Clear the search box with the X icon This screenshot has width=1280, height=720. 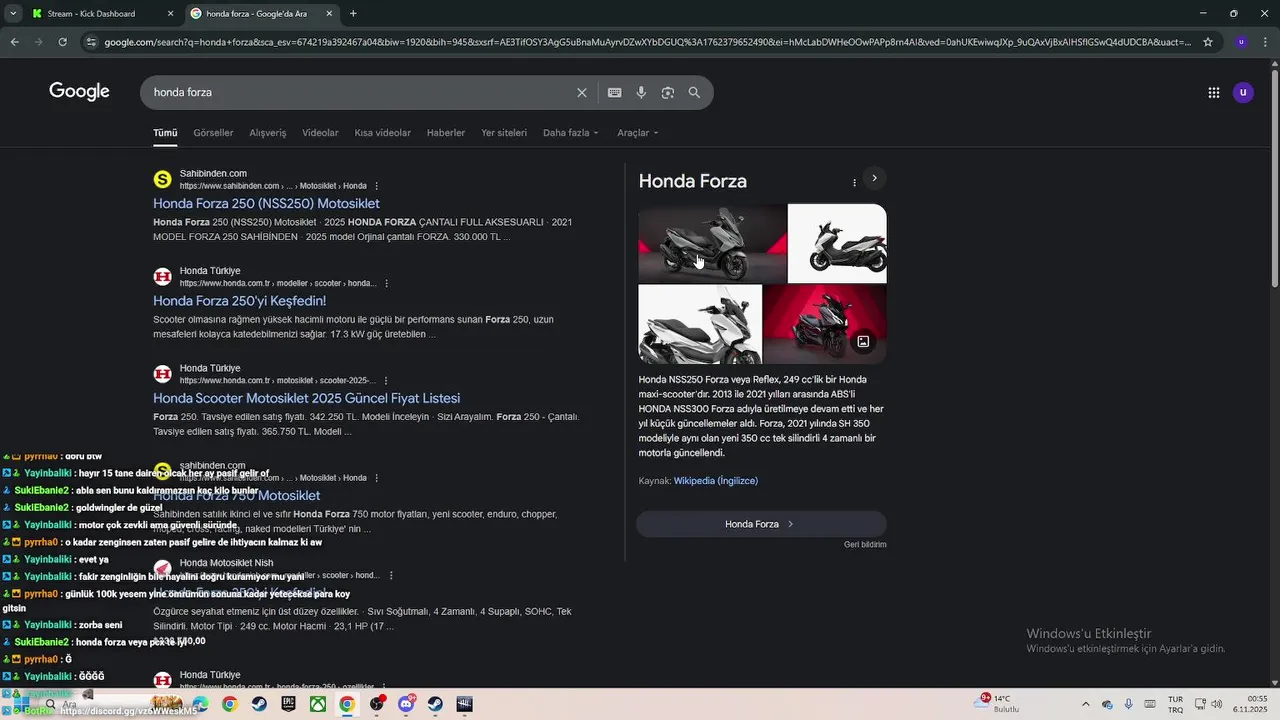[582, 92]
